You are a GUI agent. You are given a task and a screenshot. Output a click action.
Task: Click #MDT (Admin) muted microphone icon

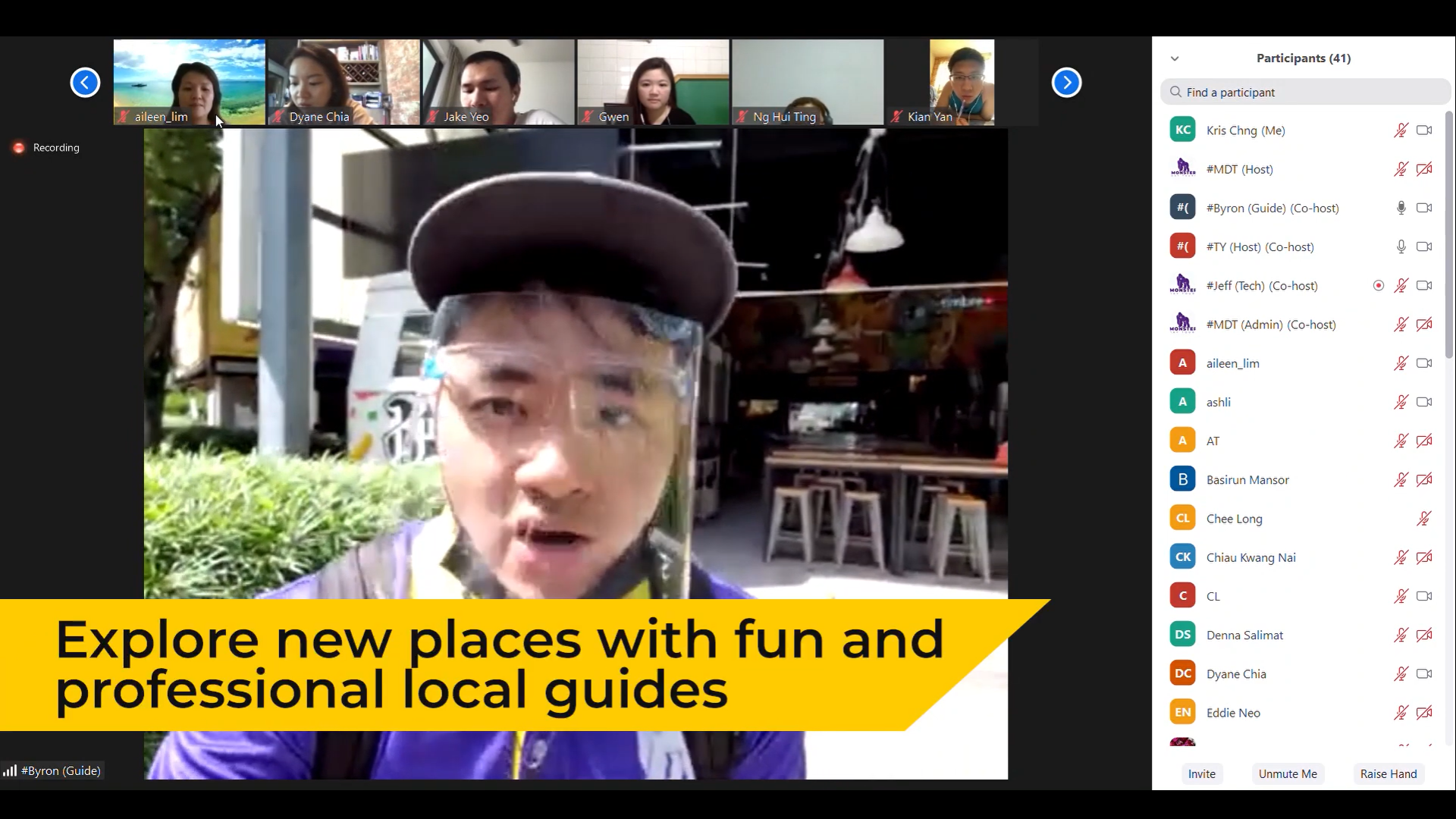tap(1401, 325)
